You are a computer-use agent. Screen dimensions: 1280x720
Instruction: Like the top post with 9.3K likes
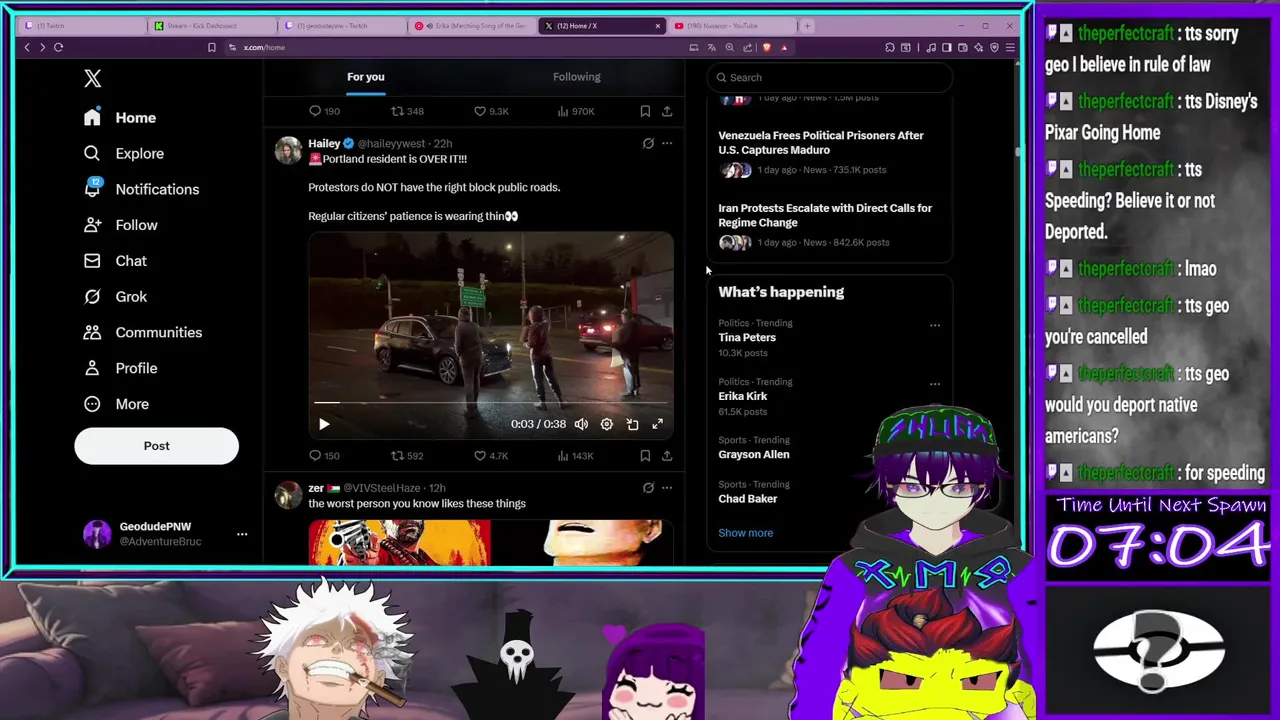tap(491, 111)
